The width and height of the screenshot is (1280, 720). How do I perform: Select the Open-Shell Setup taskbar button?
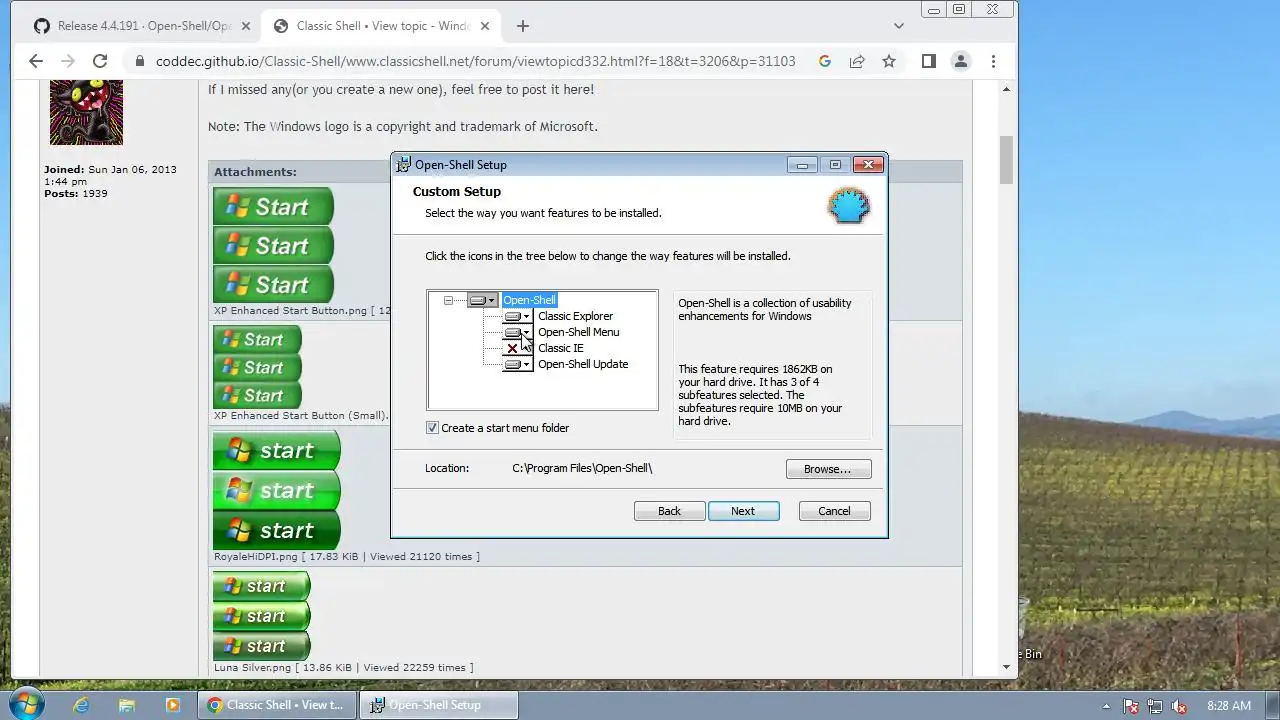pos(439,705)
